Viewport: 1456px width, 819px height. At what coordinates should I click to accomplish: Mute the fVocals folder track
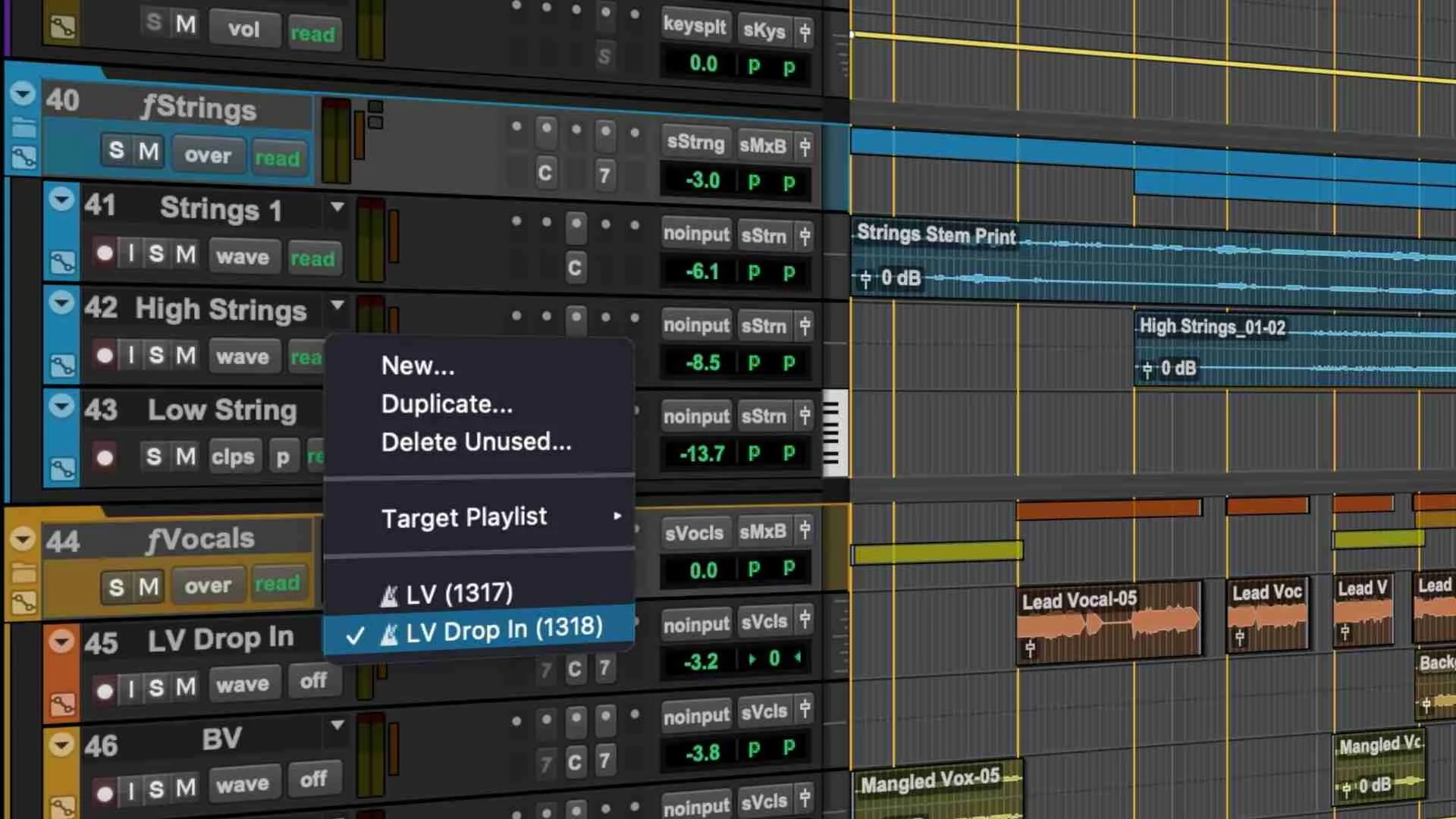point(149,587)
